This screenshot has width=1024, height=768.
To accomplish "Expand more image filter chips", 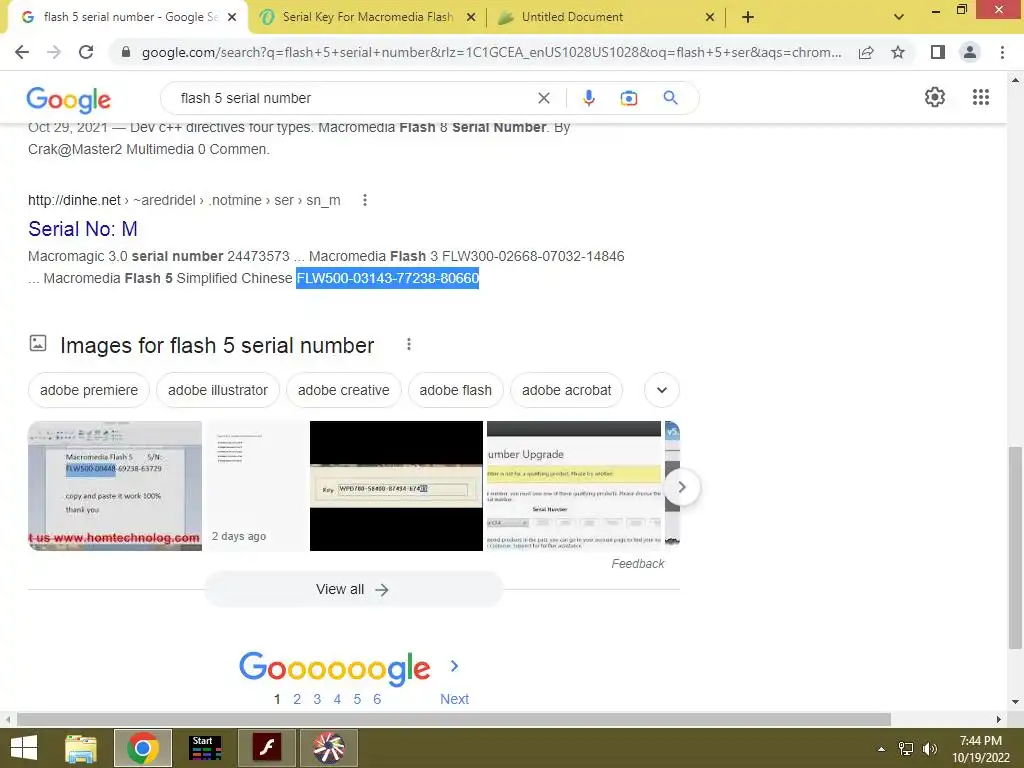I will pyautogui.click(x=662, y=390).
